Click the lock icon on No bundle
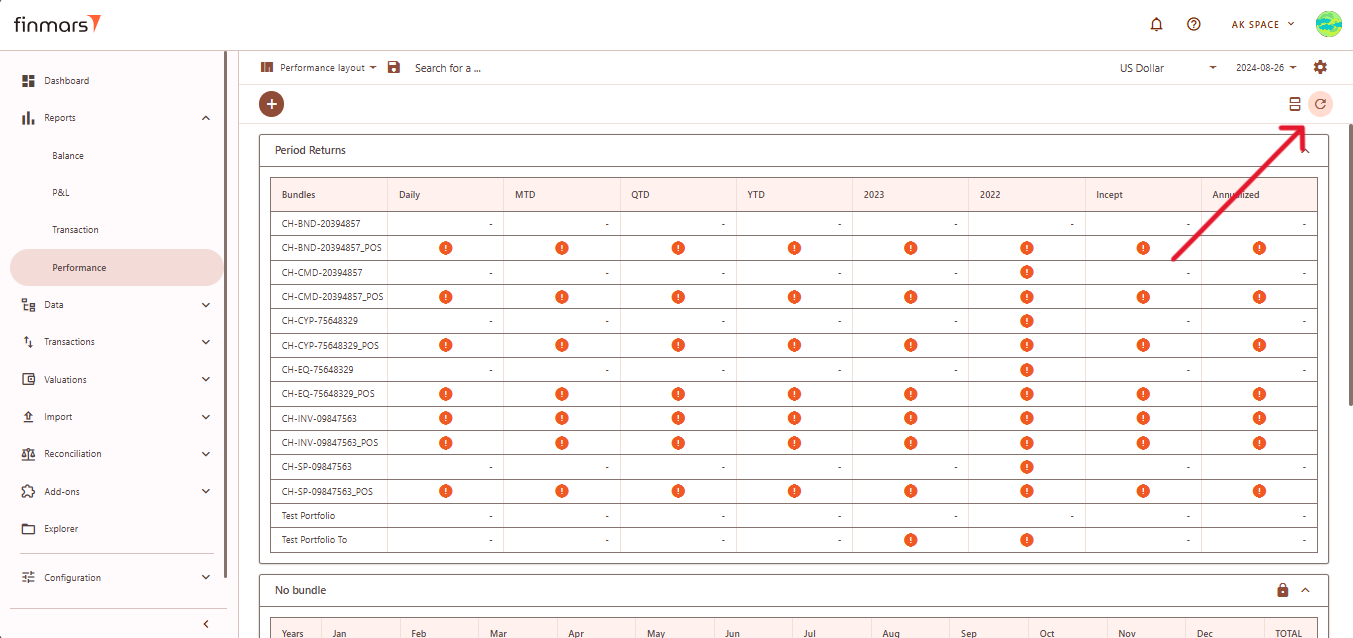The image size is (1353, 638). tap(1282, 590)
